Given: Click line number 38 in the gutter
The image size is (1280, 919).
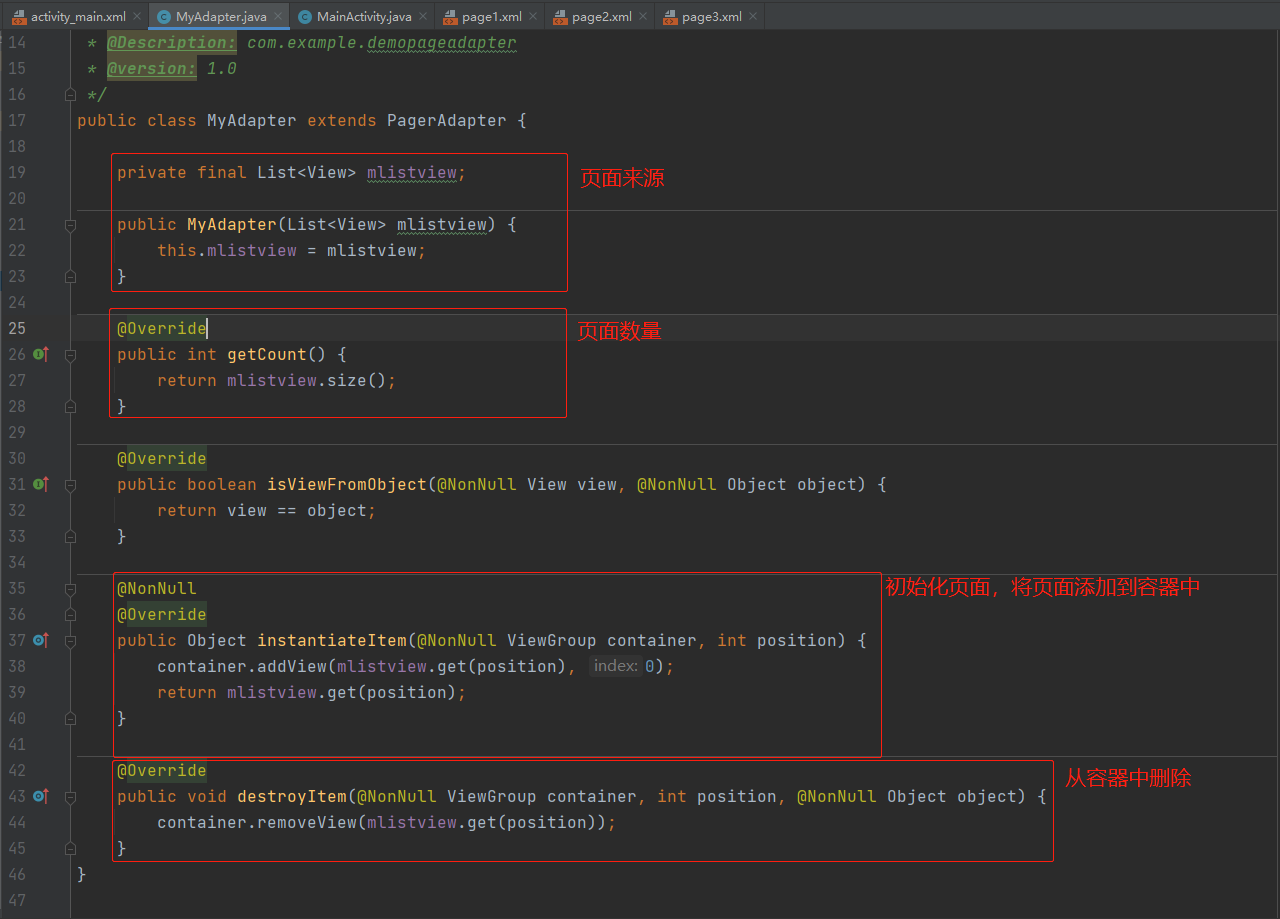Looking at the screenshot, I should (17, 666).
